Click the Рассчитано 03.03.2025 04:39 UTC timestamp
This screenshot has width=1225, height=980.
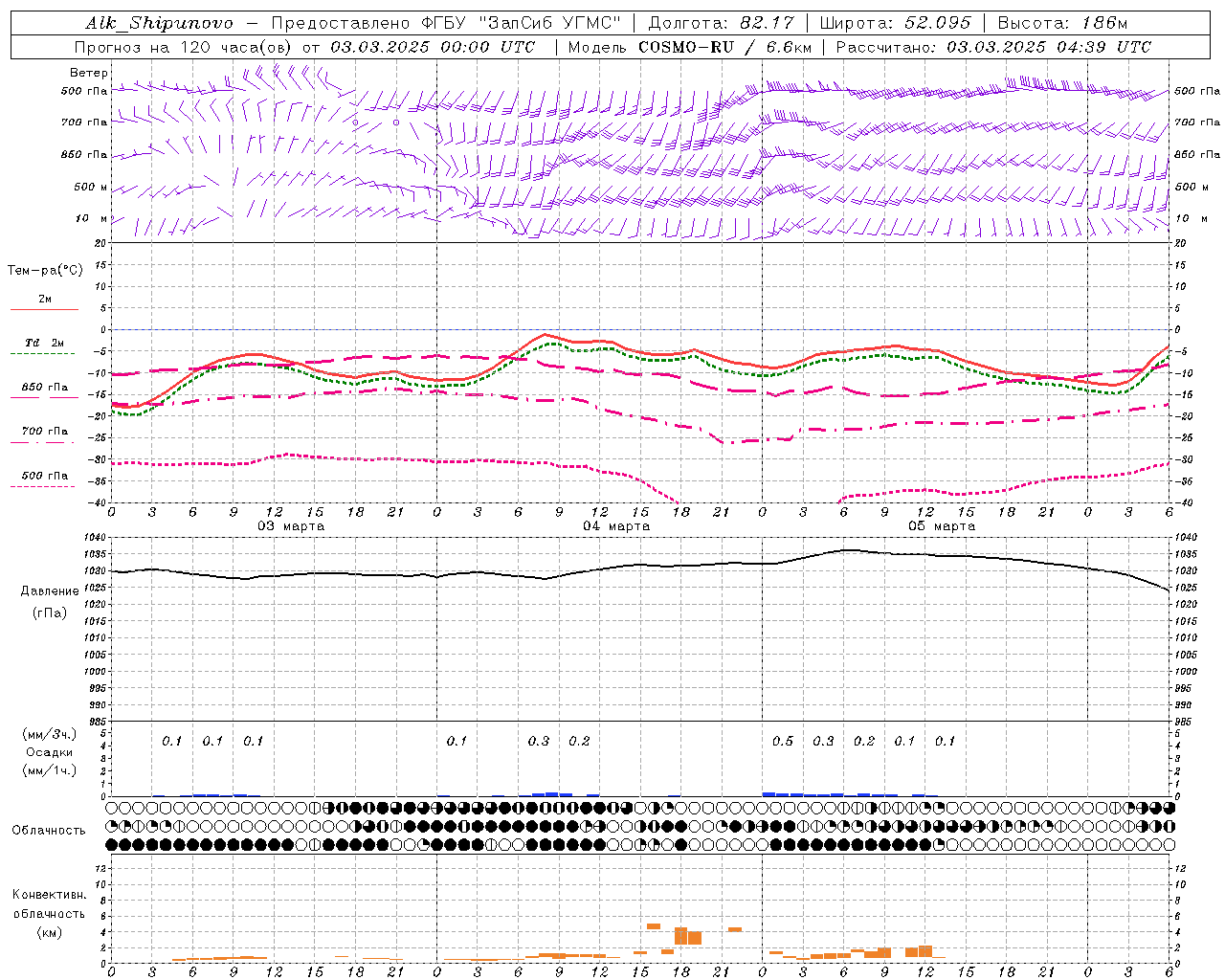click(993, 47)
